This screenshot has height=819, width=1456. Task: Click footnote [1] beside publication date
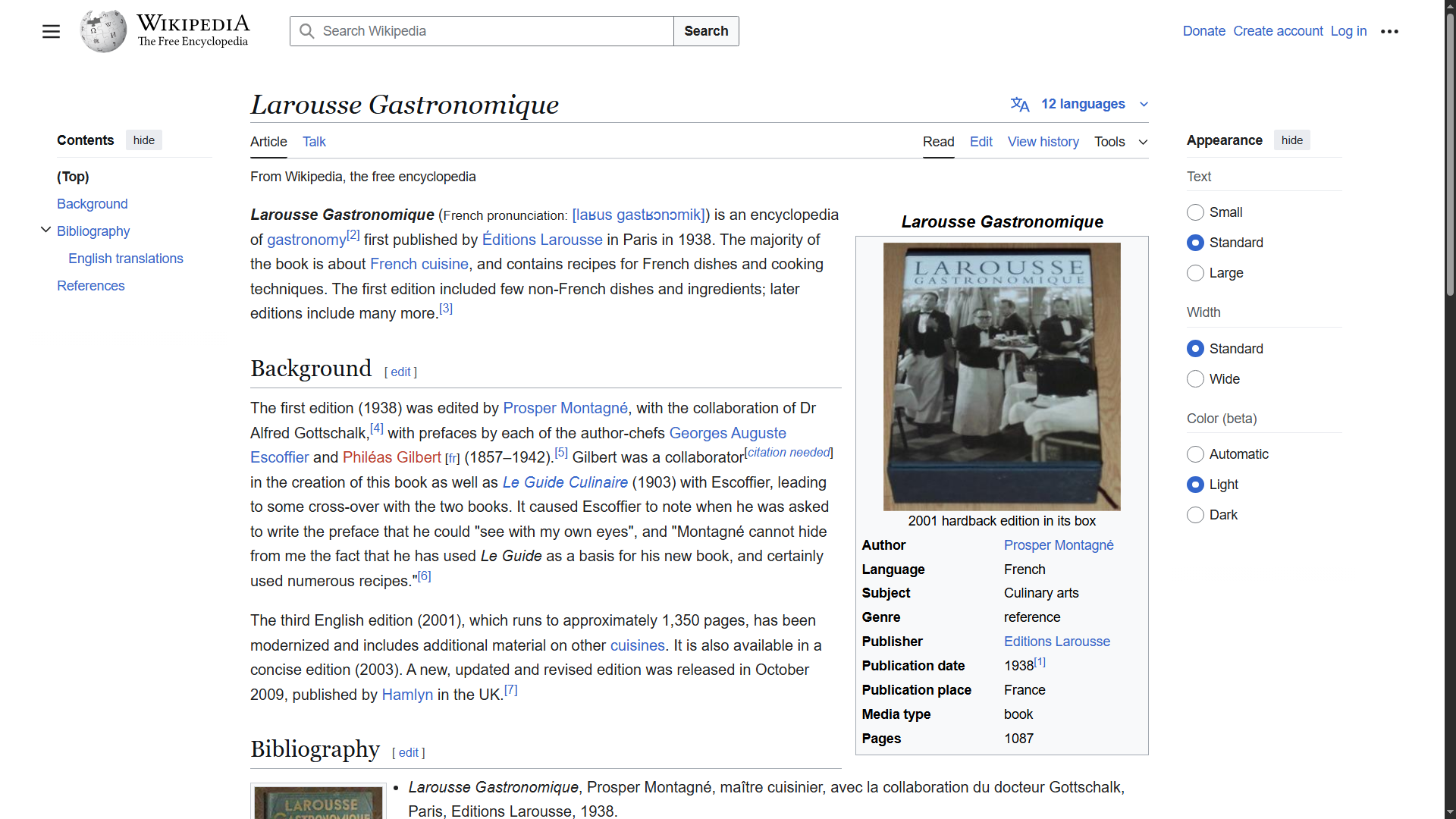click(x=1040, y=662)
